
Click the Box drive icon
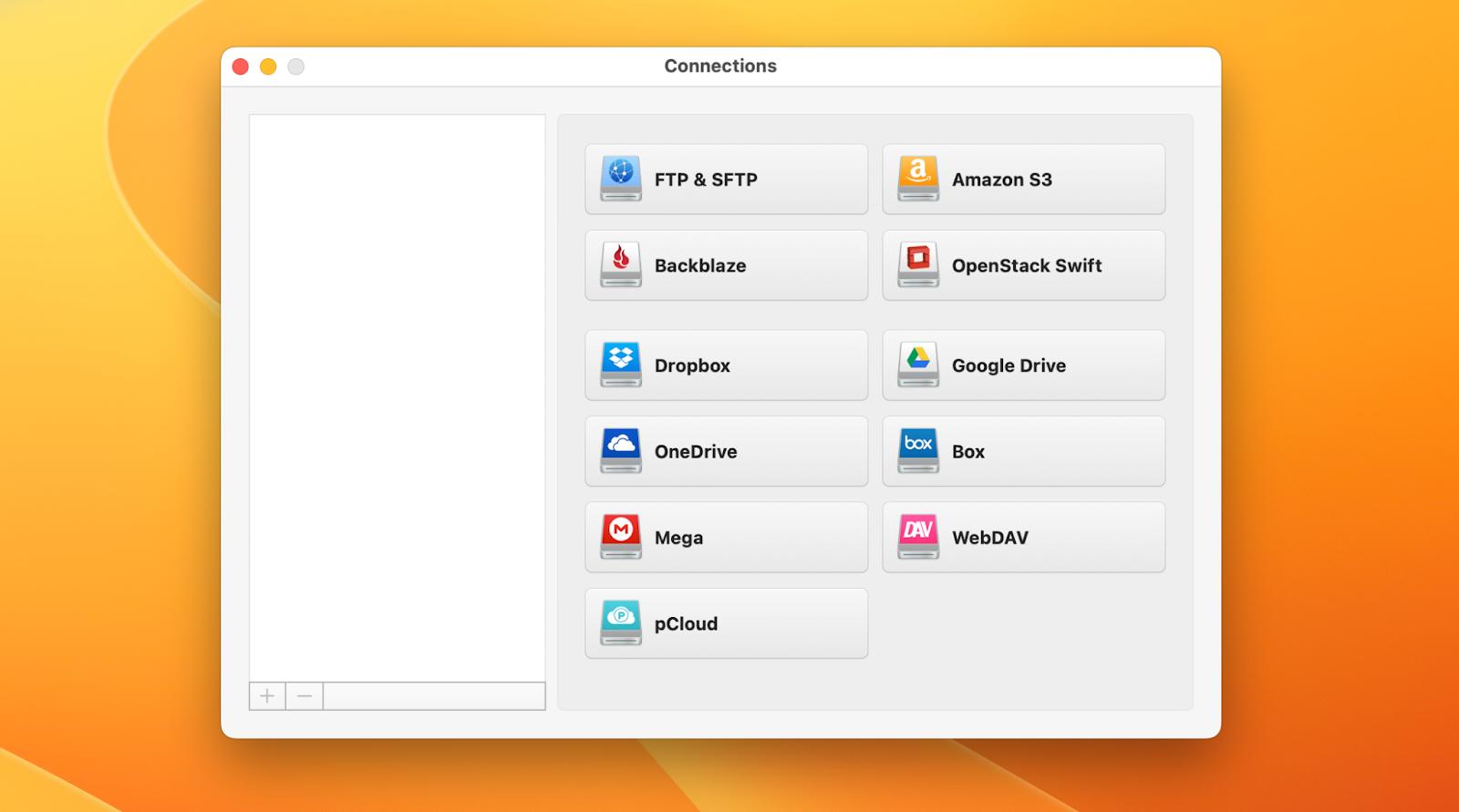(x=918, y=451)
